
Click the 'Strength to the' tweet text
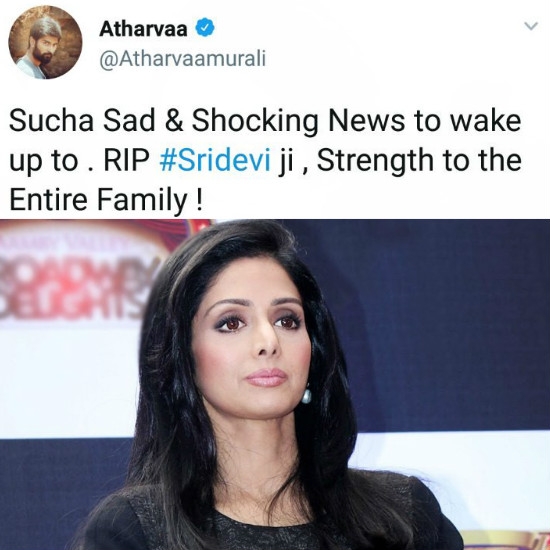[x=419, y=161]
